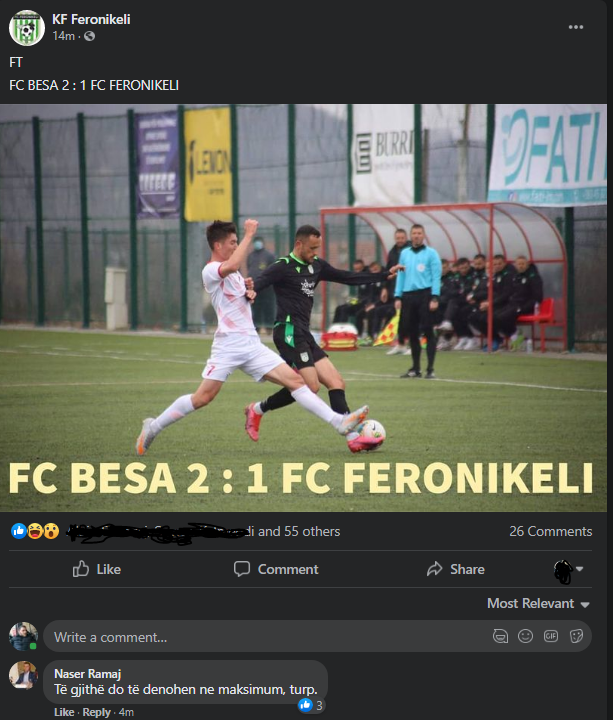Open the sticker picker in comment box

pos(576,636)
